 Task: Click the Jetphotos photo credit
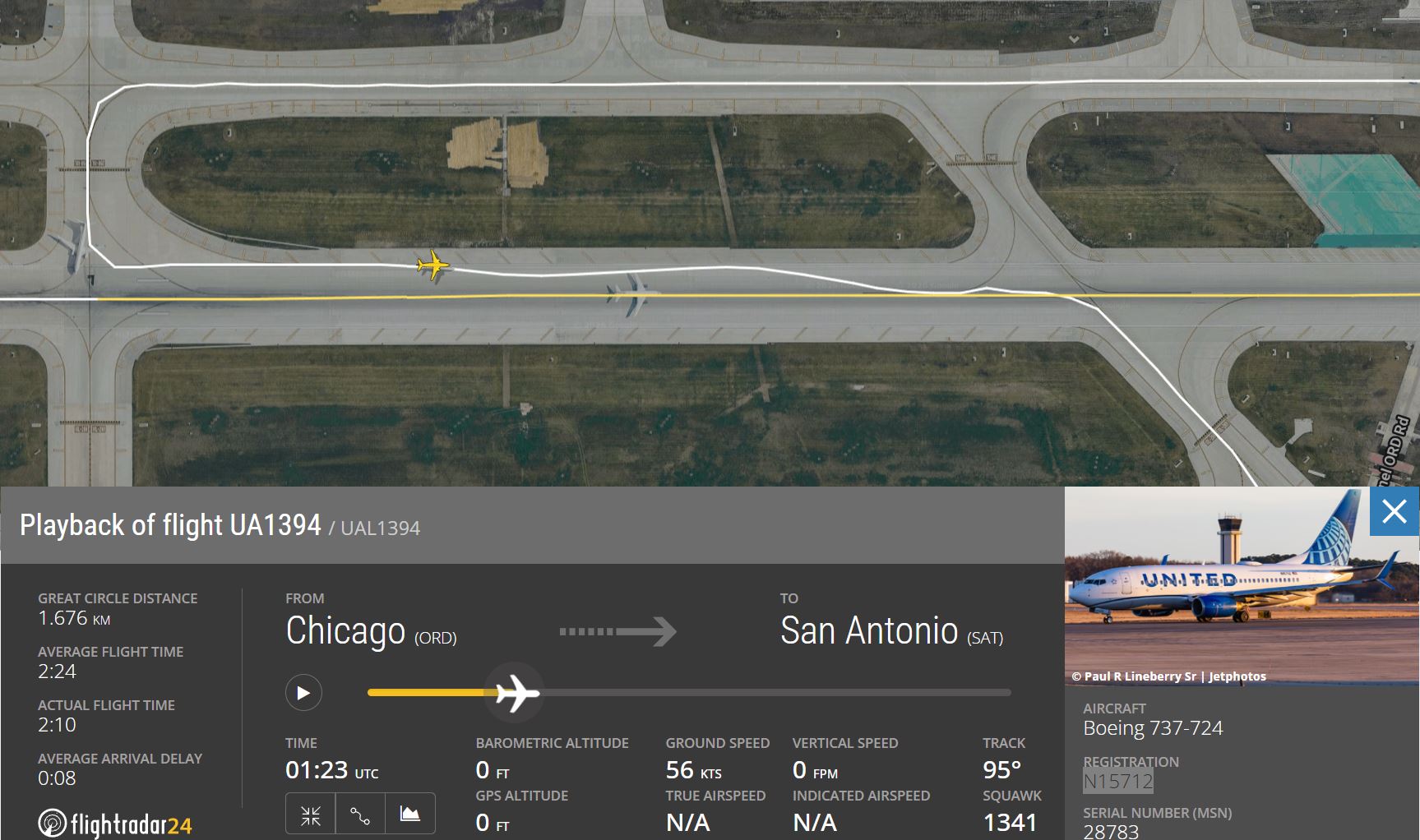click(x=1168, y=676)
